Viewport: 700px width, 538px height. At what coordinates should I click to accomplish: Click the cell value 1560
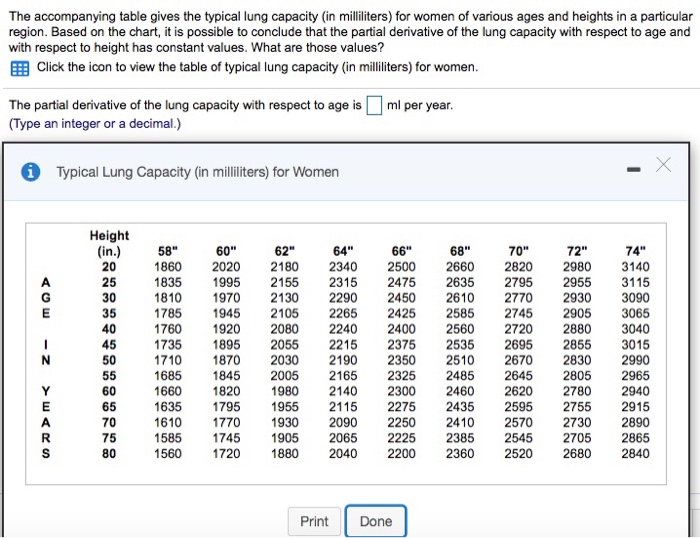tap(168, 454)
